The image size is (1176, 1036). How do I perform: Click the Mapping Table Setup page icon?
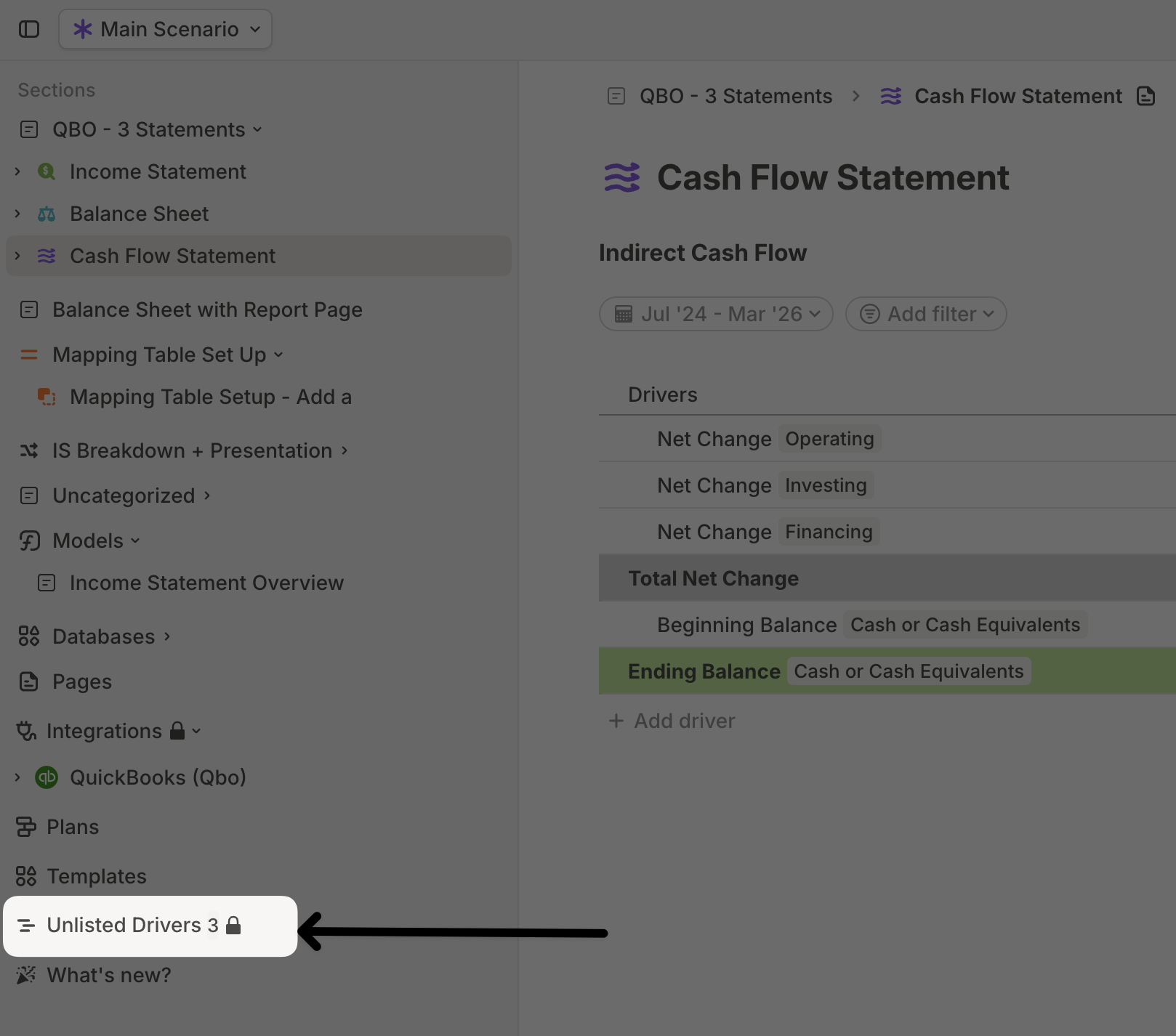[47, 397]
